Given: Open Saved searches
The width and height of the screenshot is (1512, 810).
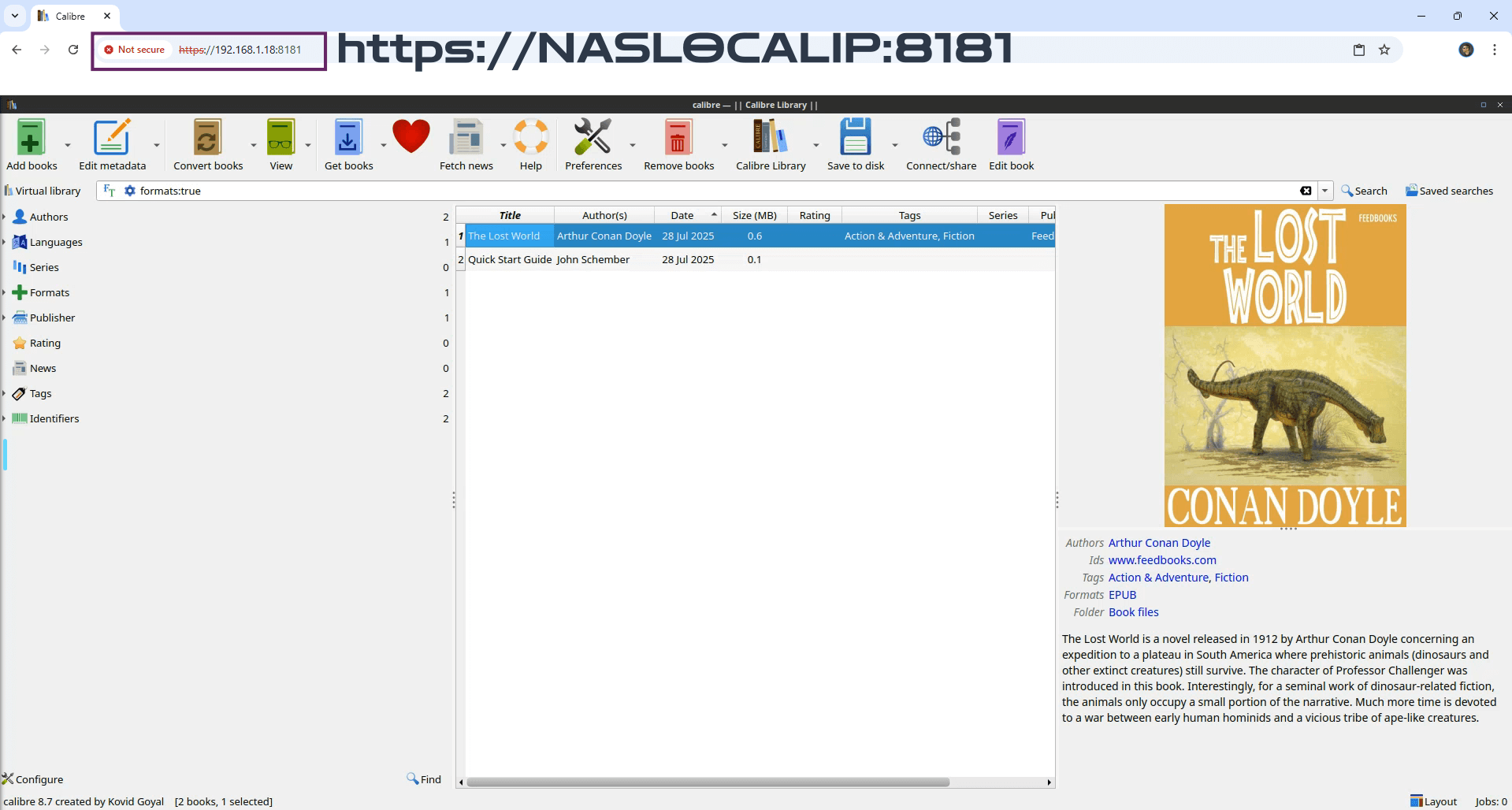Looking at the screenshot, I should (x=1450, y=191).
